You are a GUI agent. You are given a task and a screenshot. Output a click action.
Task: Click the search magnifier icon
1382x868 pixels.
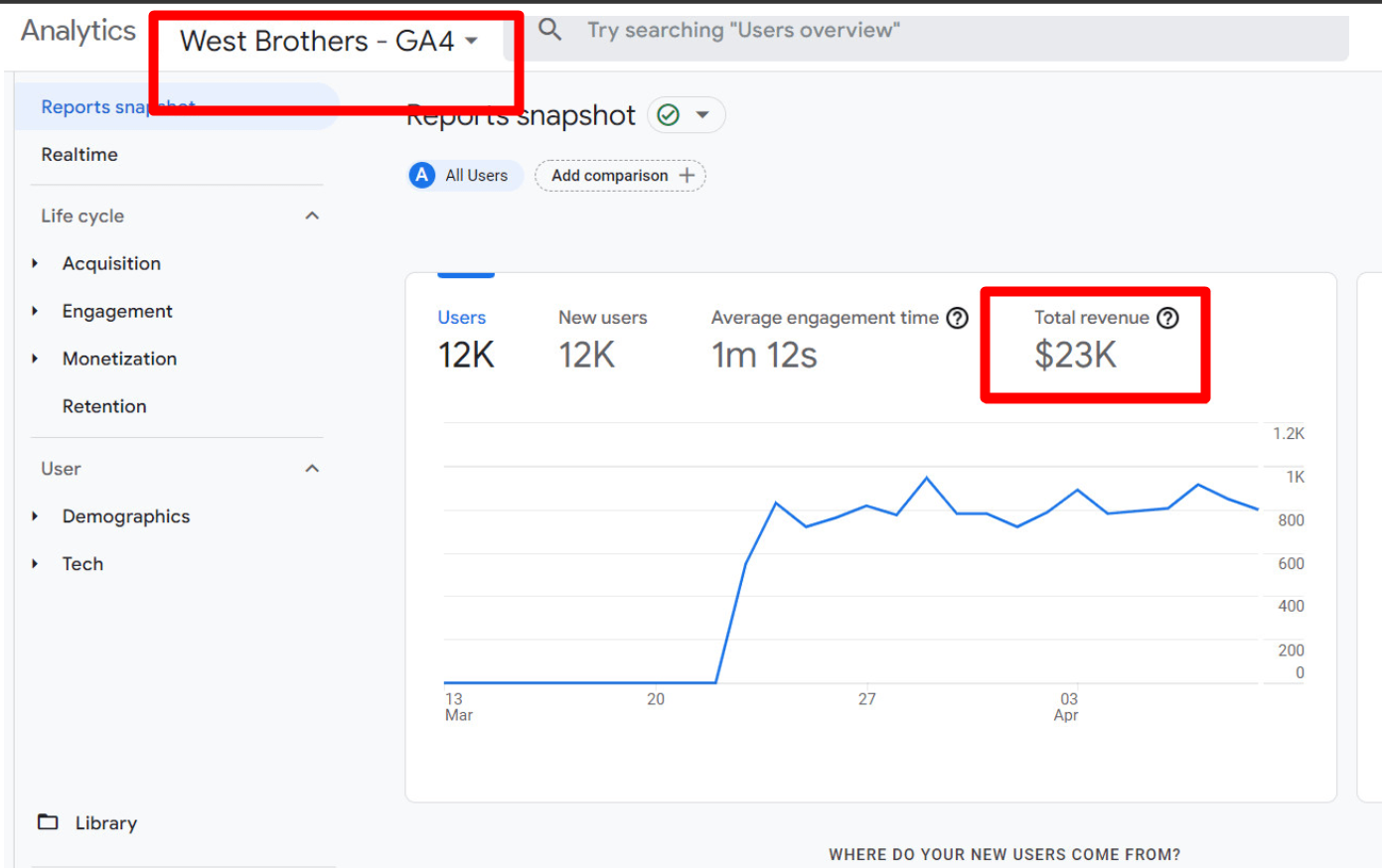[x=549, y=30]
